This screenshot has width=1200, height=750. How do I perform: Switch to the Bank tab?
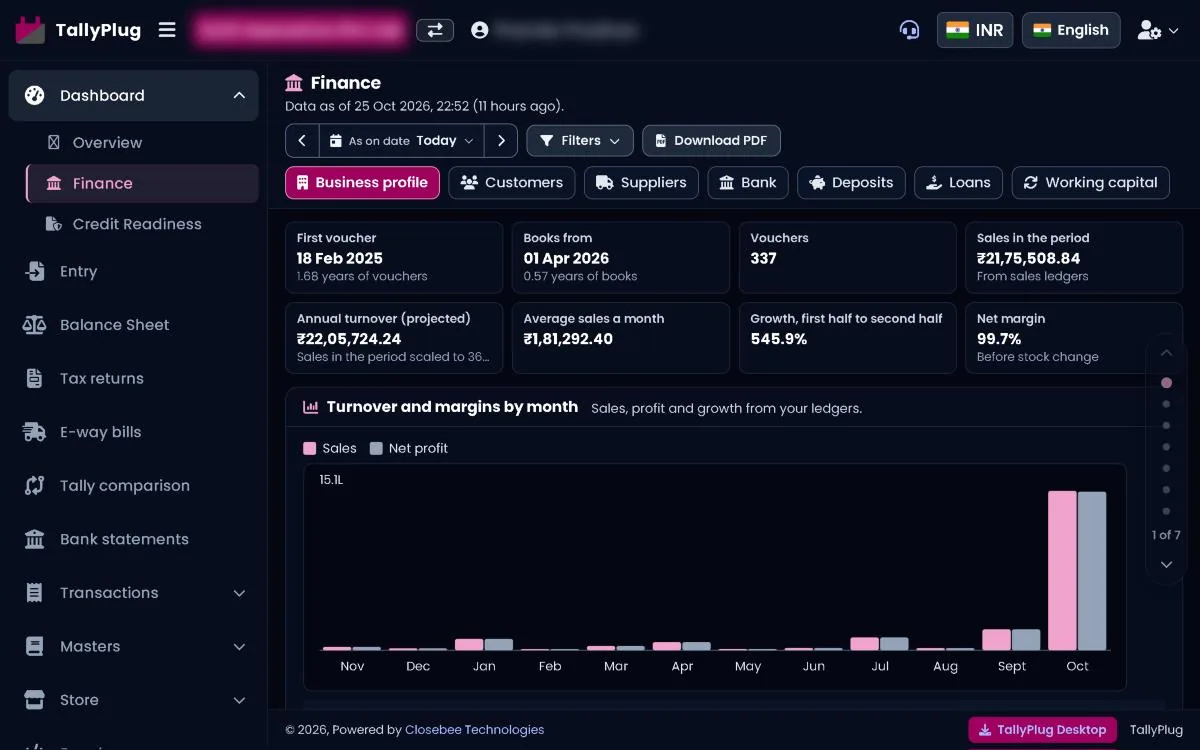click(x=748, y=182)
